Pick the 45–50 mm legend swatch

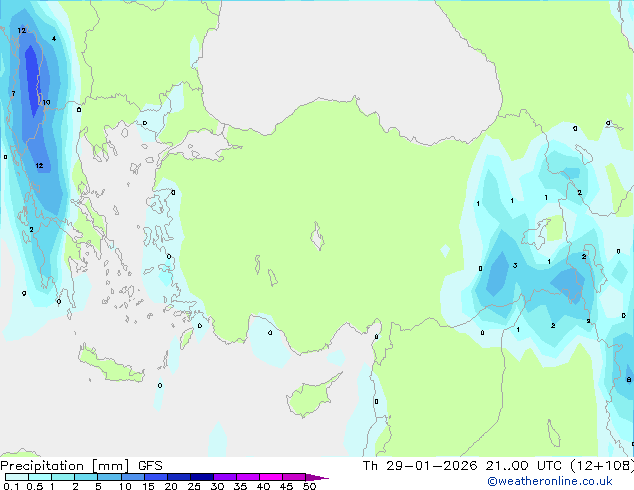pyautogui.click(x=294, y=477)
